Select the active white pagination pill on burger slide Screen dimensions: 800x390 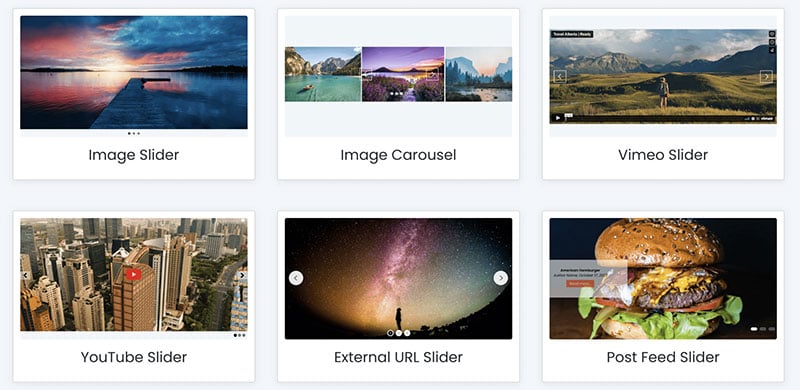[754, 329]
